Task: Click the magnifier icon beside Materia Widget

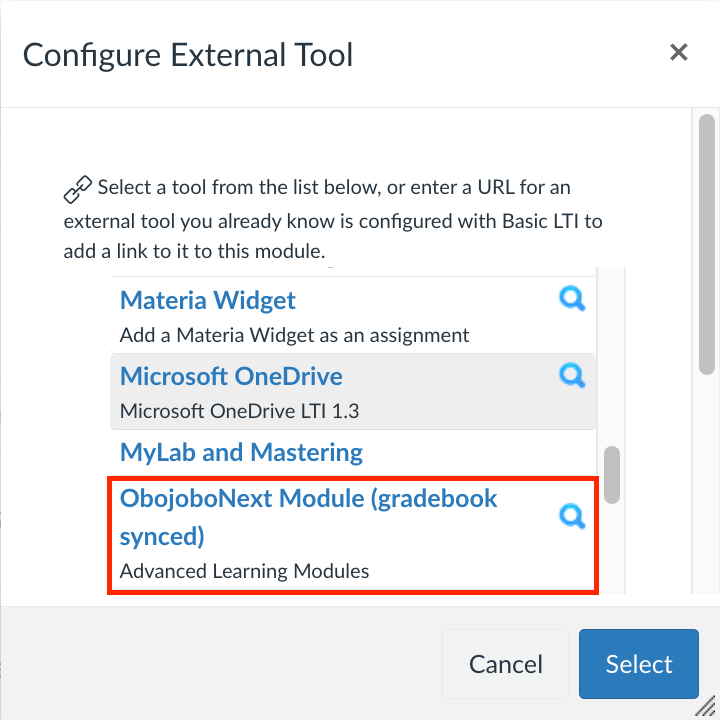Action: click(572, 299)
